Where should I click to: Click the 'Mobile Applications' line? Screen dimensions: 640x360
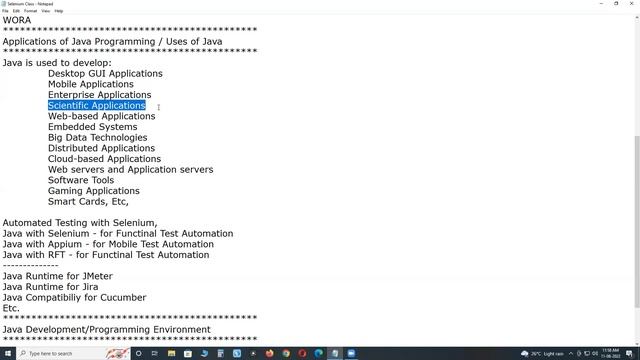pos(91,84)
